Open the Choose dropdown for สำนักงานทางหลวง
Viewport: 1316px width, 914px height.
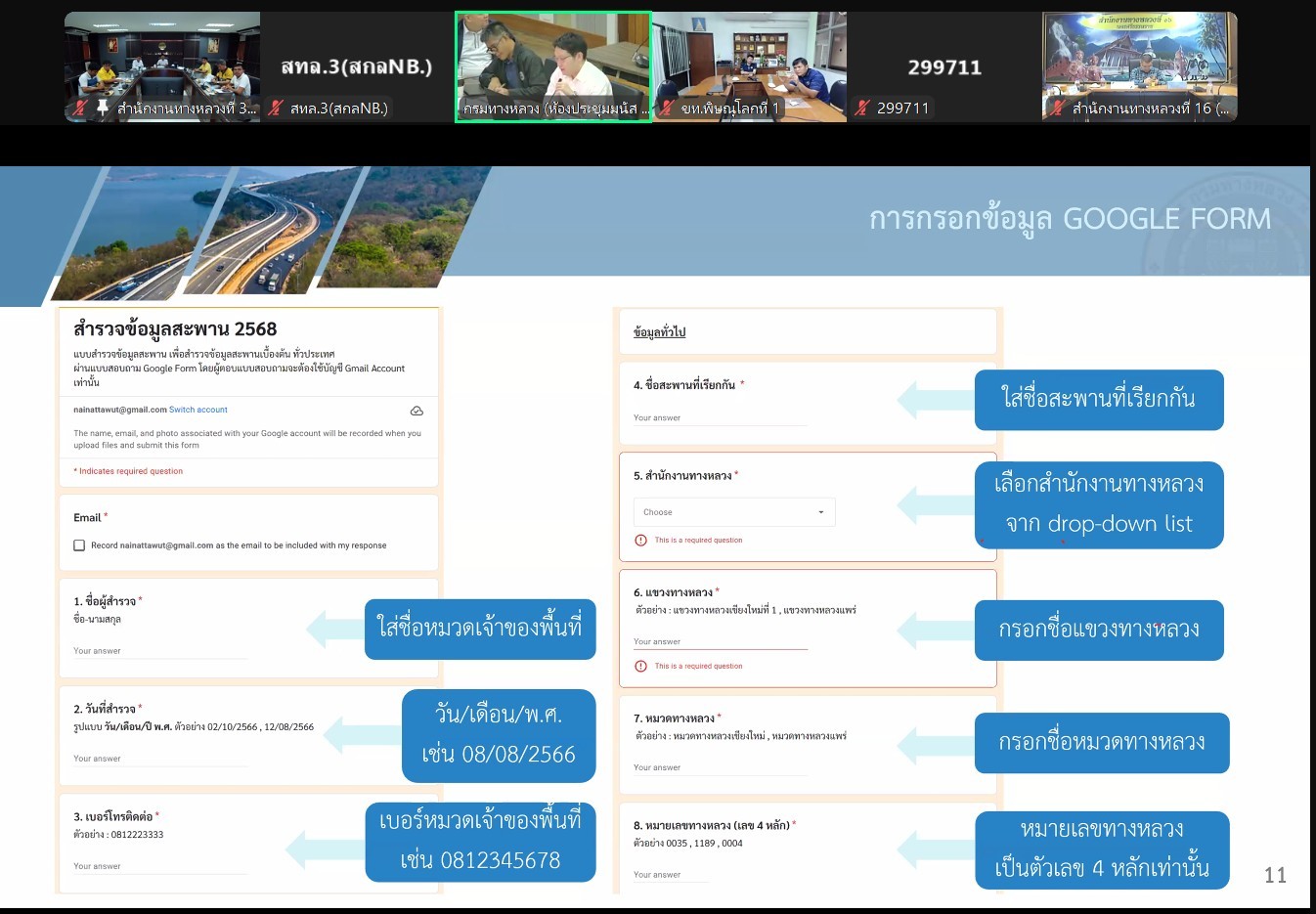(733, 512)
